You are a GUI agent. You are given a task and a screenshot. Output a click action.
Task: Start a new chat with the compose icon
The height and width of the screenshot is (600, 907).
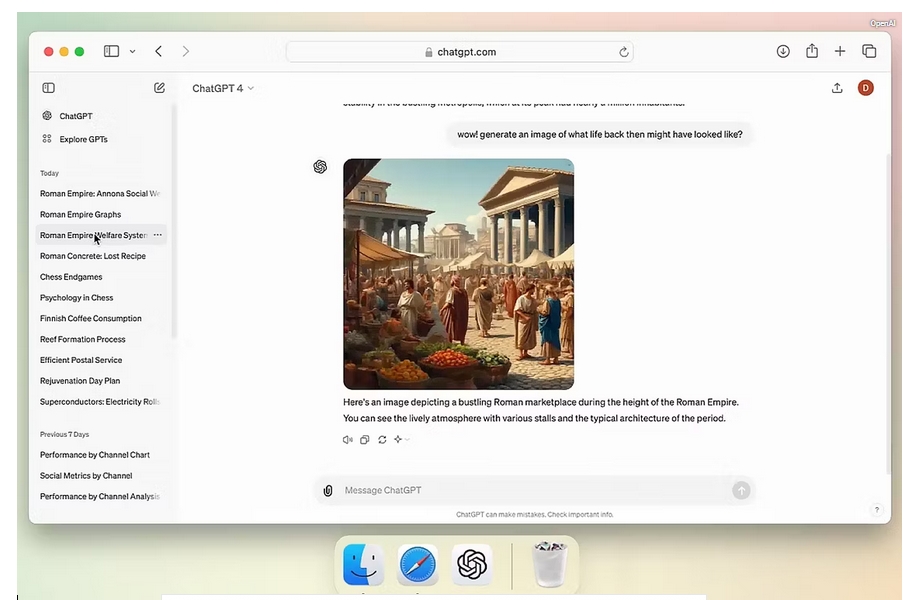click(159, 88)
